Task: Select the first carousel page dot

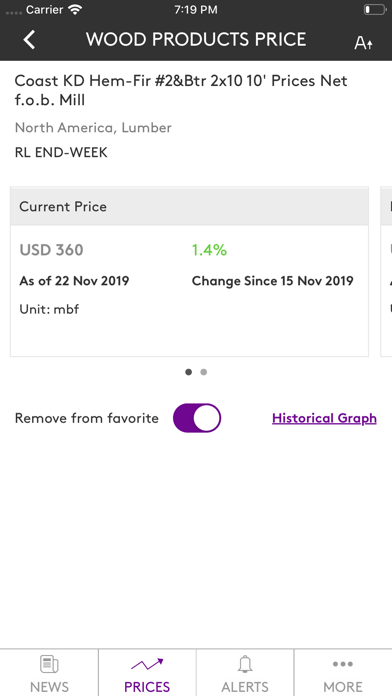Action: point(189,372)
